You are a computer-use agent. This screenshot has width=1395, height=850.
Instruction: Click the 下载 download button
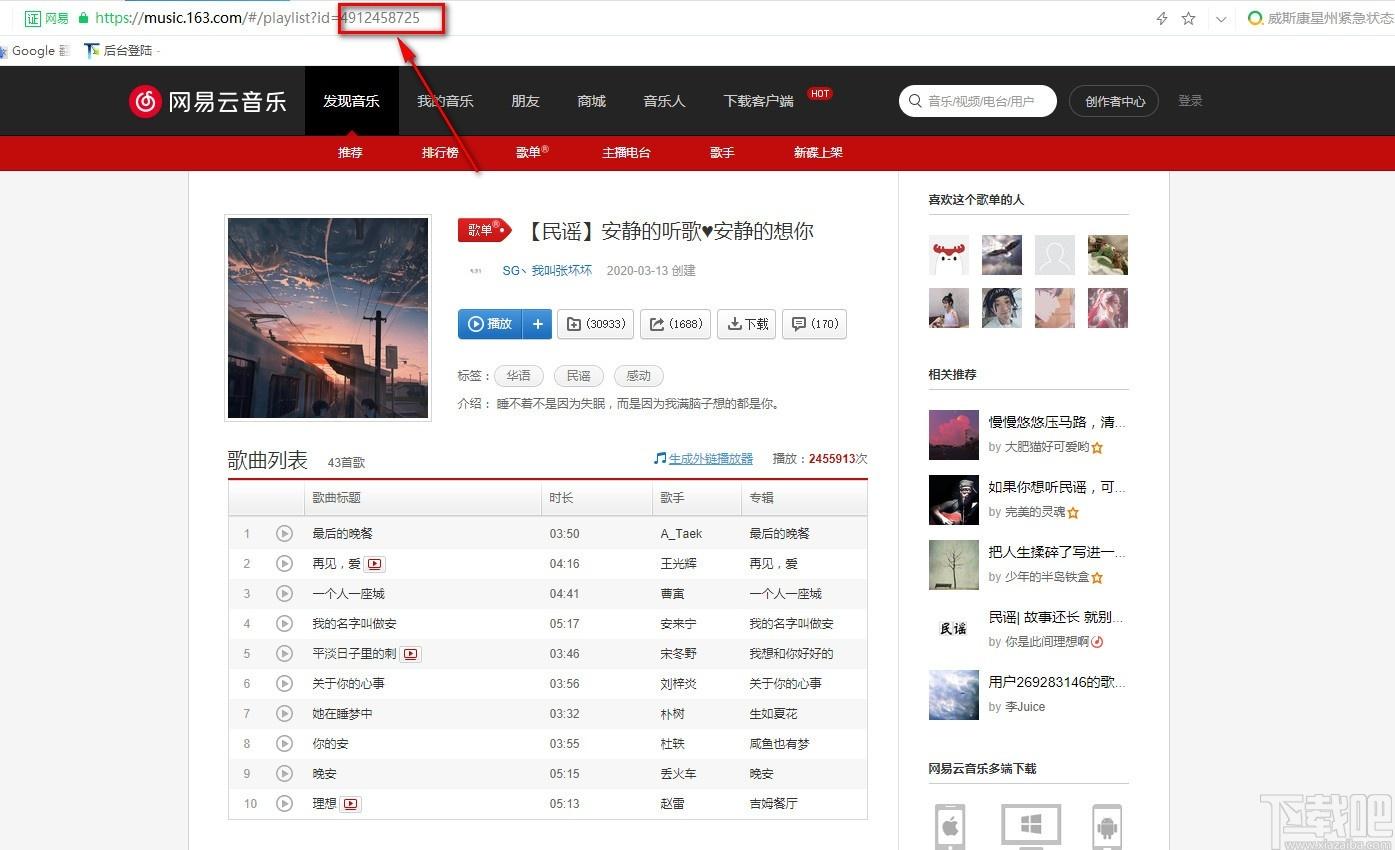point(747,324)
